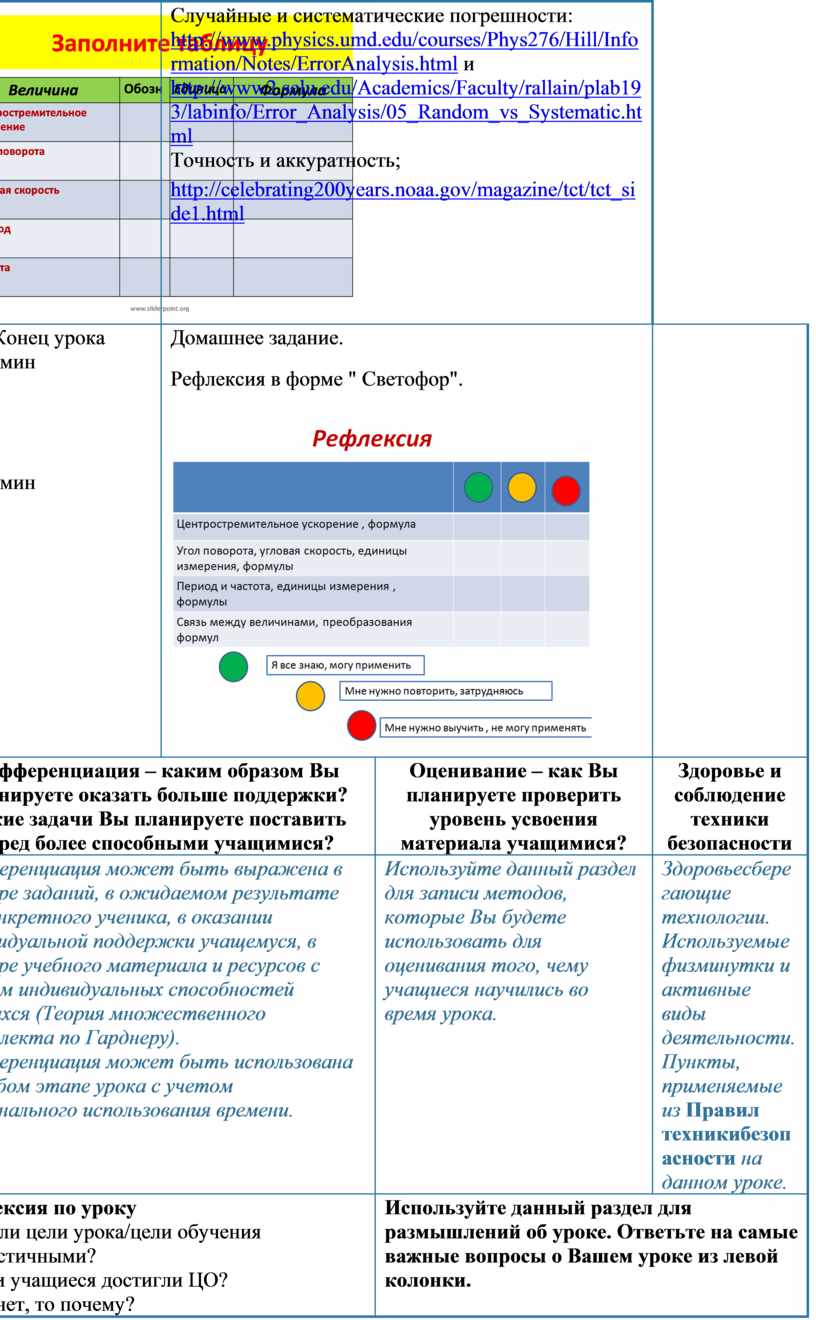Click 'Используемые физминутки и активные виды деятельности' text
The width and height of the screenshot is (816, 1320).
pyautogui.click(x=728, y=989)
